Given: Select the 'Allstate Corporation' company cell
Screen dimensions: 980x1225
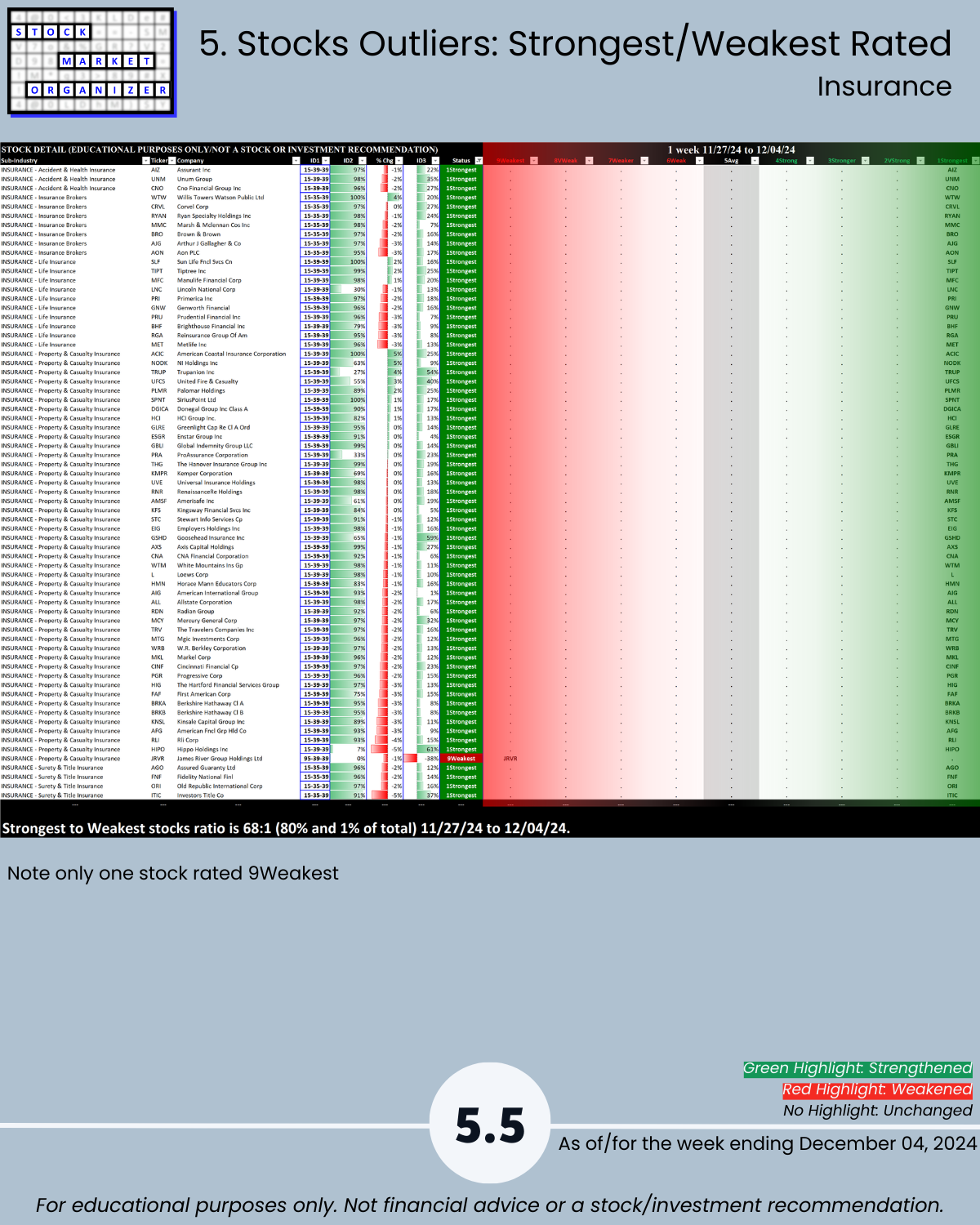Looking at the screenshot, I should coord(205,602).
